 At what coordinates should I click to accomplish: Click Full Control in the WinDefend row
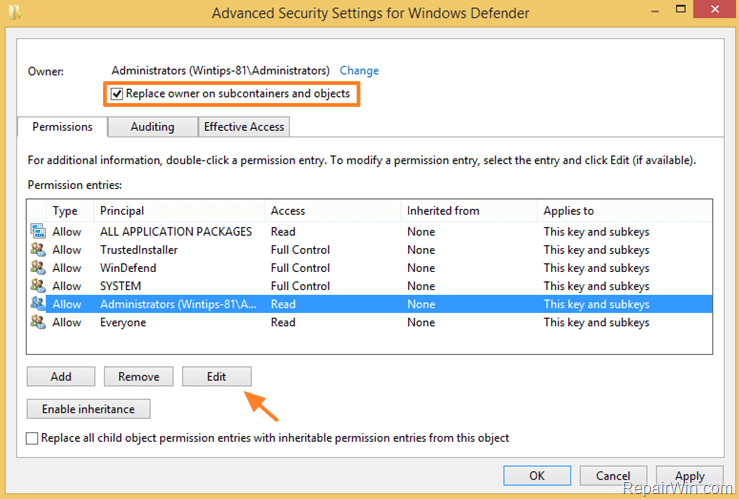tap(300, 268)
